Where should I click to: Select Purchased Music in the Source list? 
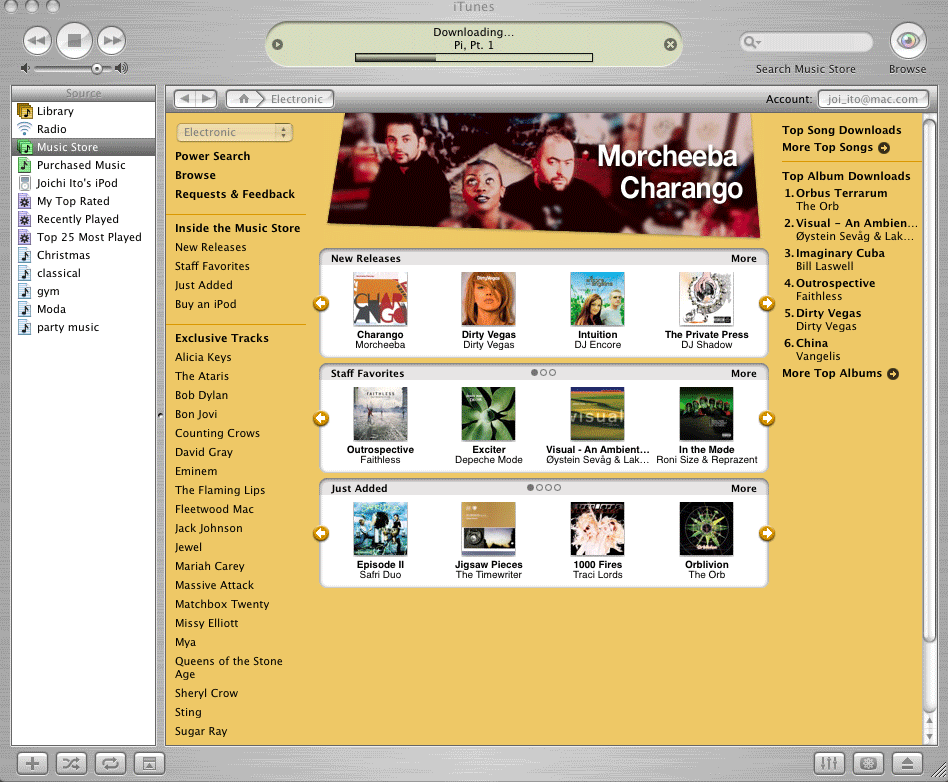click(x=81, y=165)
